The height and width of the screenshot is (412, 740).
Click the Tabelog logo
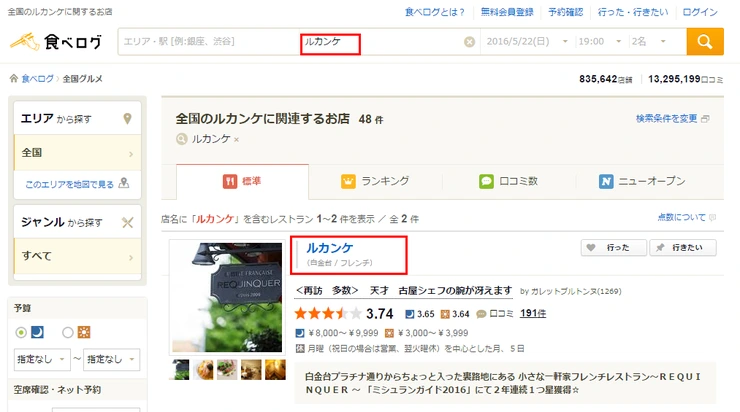tap(56, 42)
